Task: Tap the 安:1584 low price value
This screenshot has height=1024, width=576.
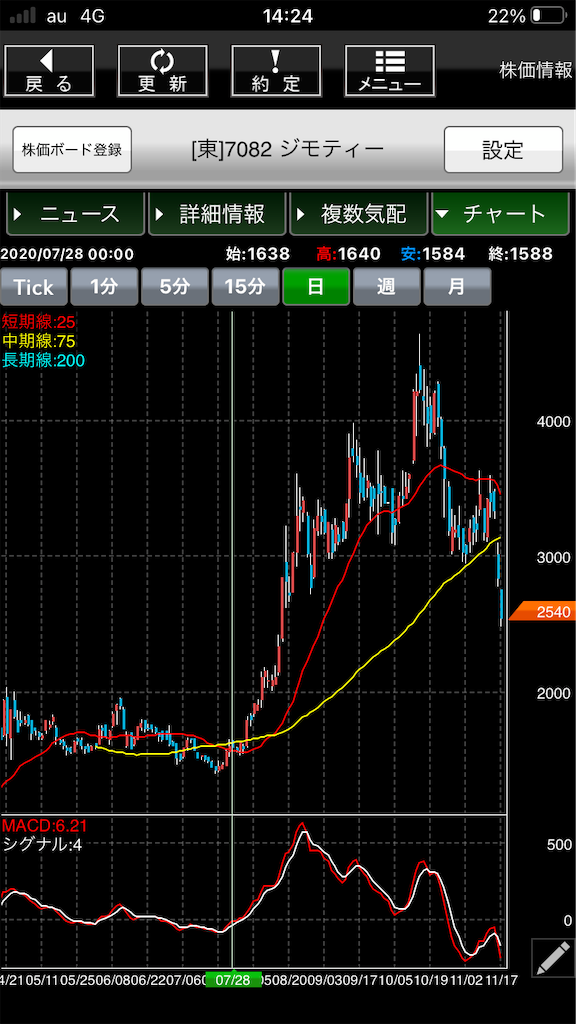Action: [434, 253]
